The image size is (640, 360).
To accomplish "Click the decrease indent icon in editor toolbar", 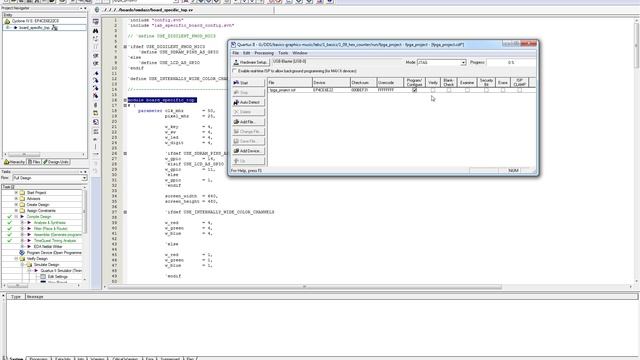I will (96, 63).
